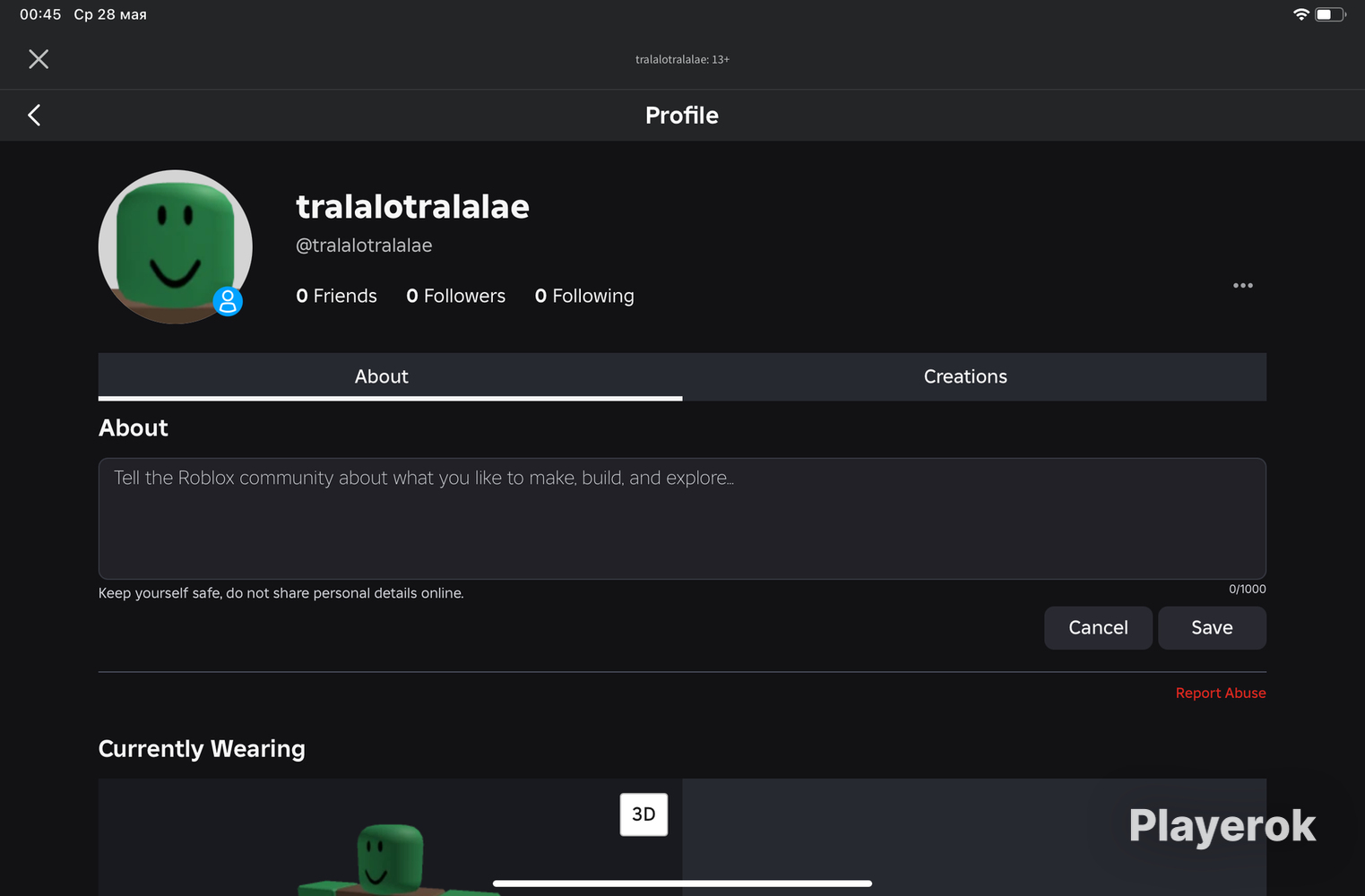View the 0 Following list
1365x896 pixels.
coord(584,297)
